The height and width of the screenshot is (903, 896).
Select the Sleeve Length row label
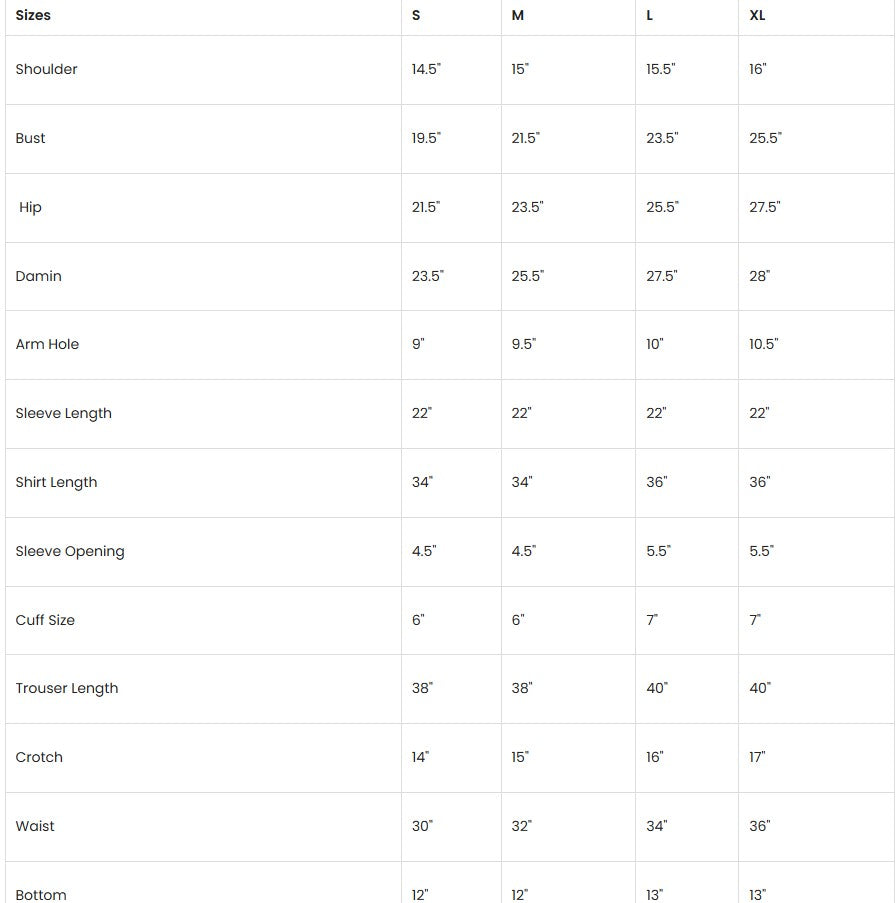63,413
